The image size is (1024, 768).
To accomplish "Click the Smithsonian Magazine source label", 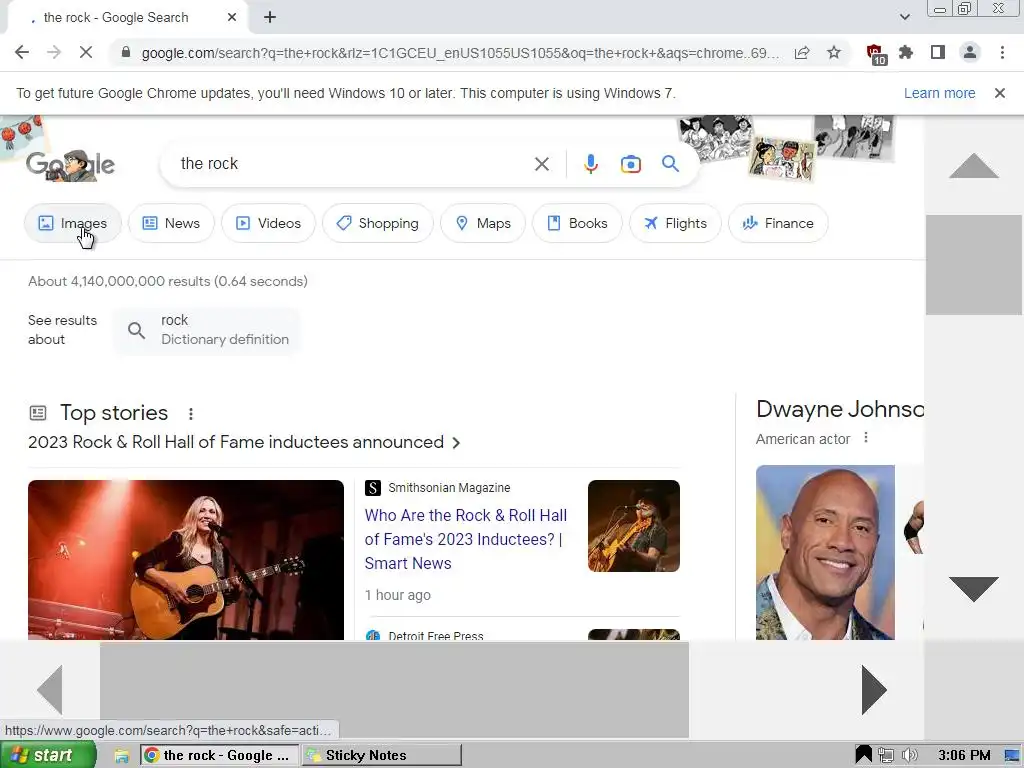I will 449,488.
